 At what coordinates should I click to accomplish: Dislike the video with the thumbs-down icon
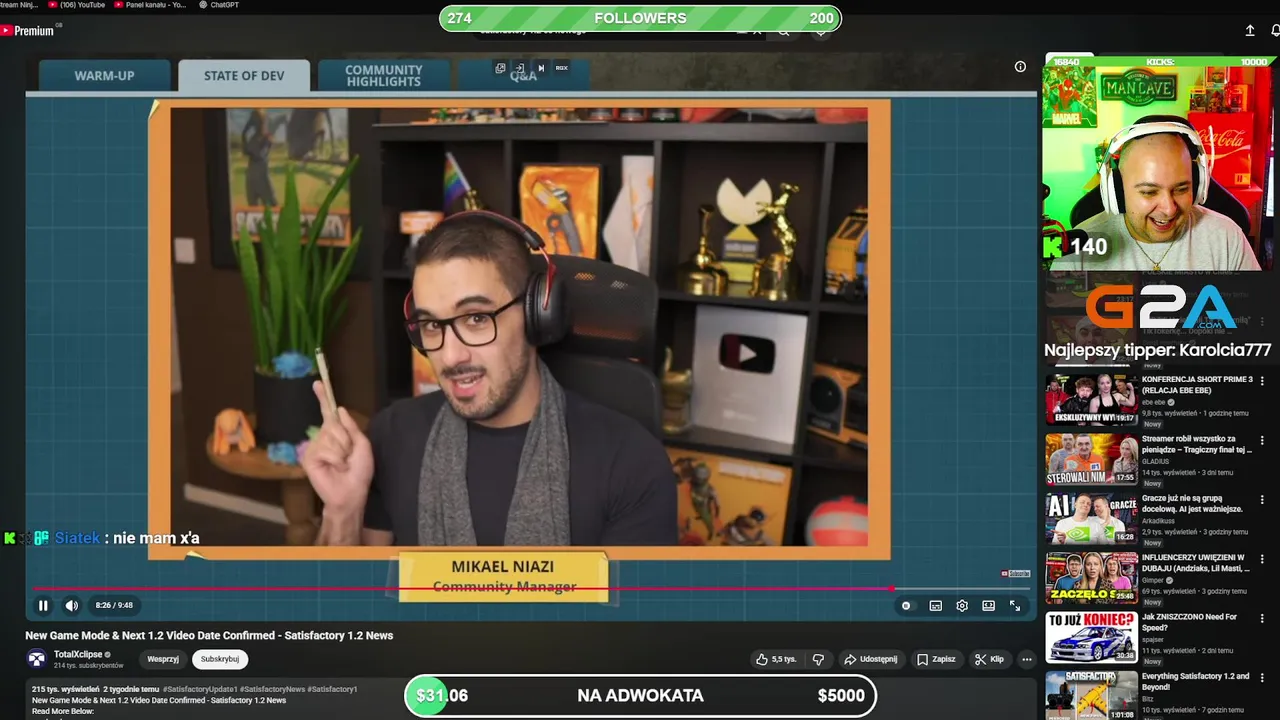pyautogui.click(x=818, y=659)
